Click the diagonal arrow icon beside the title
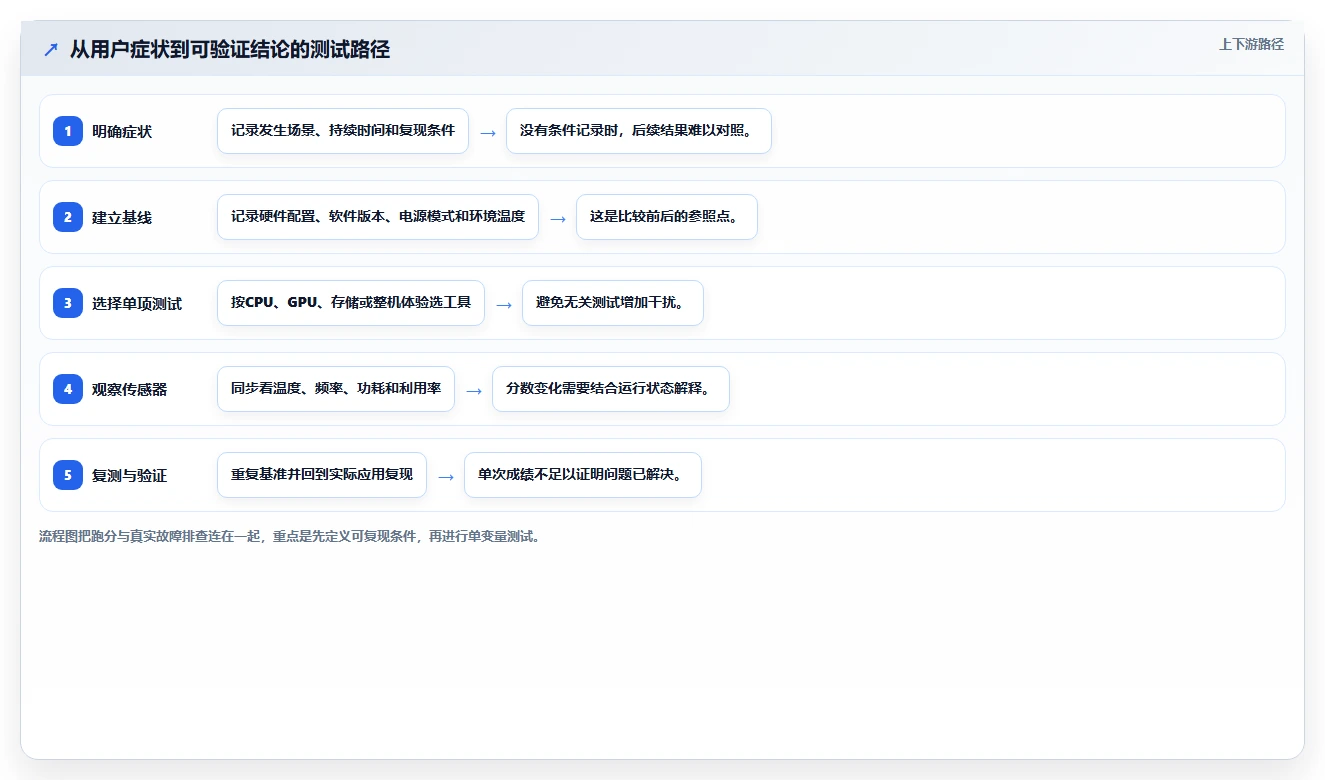Viewport: 1325px width, 780px height. pyautogui.click(x=51, y=49)
